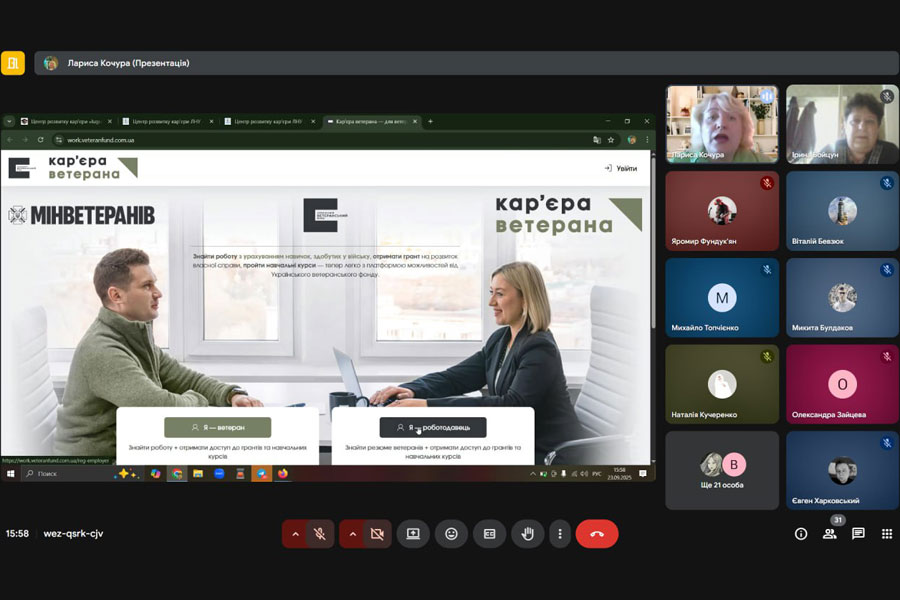The height and width of the screenshot is (600, 900).
Task: Select Олександра Зайцева participant tile
Action: [843, 384]
